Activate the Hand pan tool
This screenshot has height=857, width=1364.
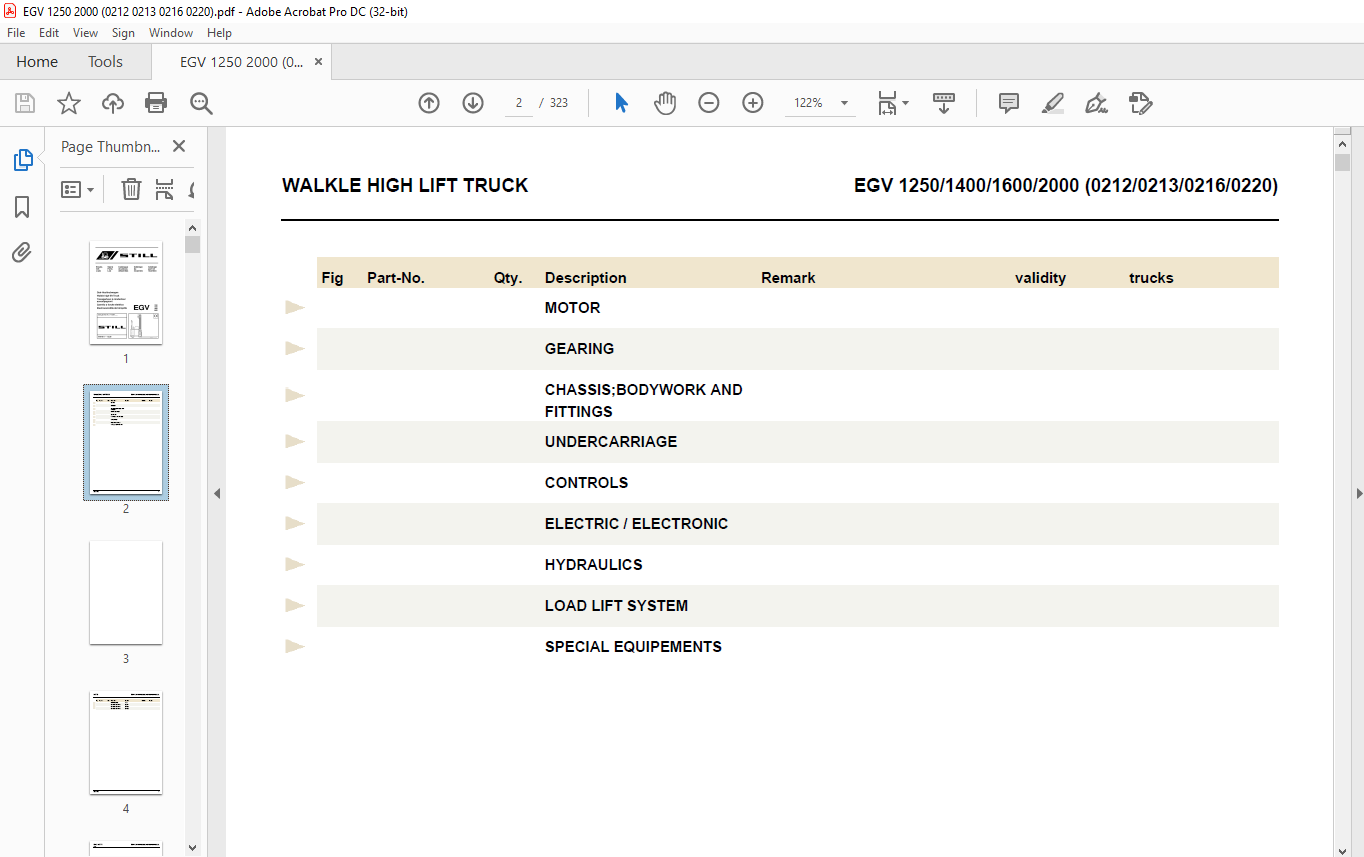click(665, 103)
